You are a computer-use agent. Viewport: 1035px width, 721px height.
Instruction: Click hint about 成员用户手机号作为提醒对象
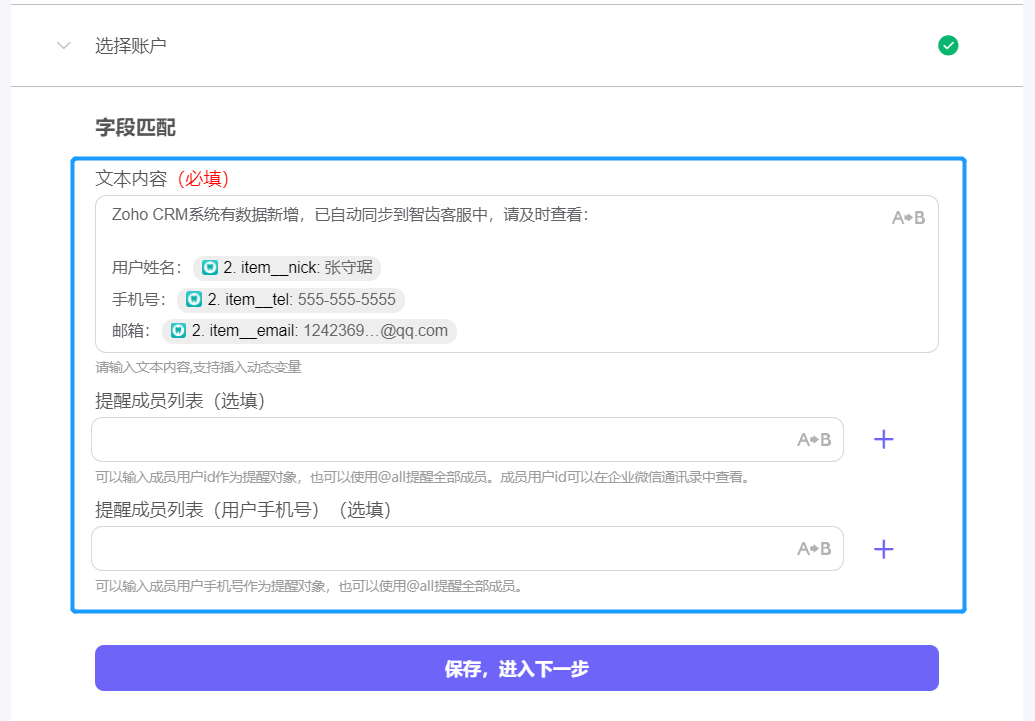309,586
